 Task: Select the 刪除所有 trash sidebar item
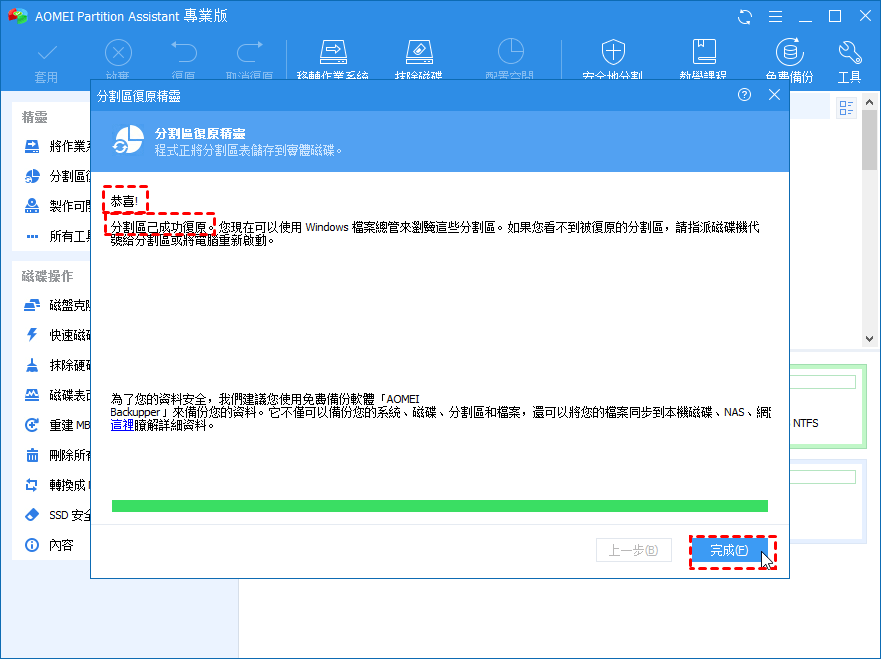point(57,455)
